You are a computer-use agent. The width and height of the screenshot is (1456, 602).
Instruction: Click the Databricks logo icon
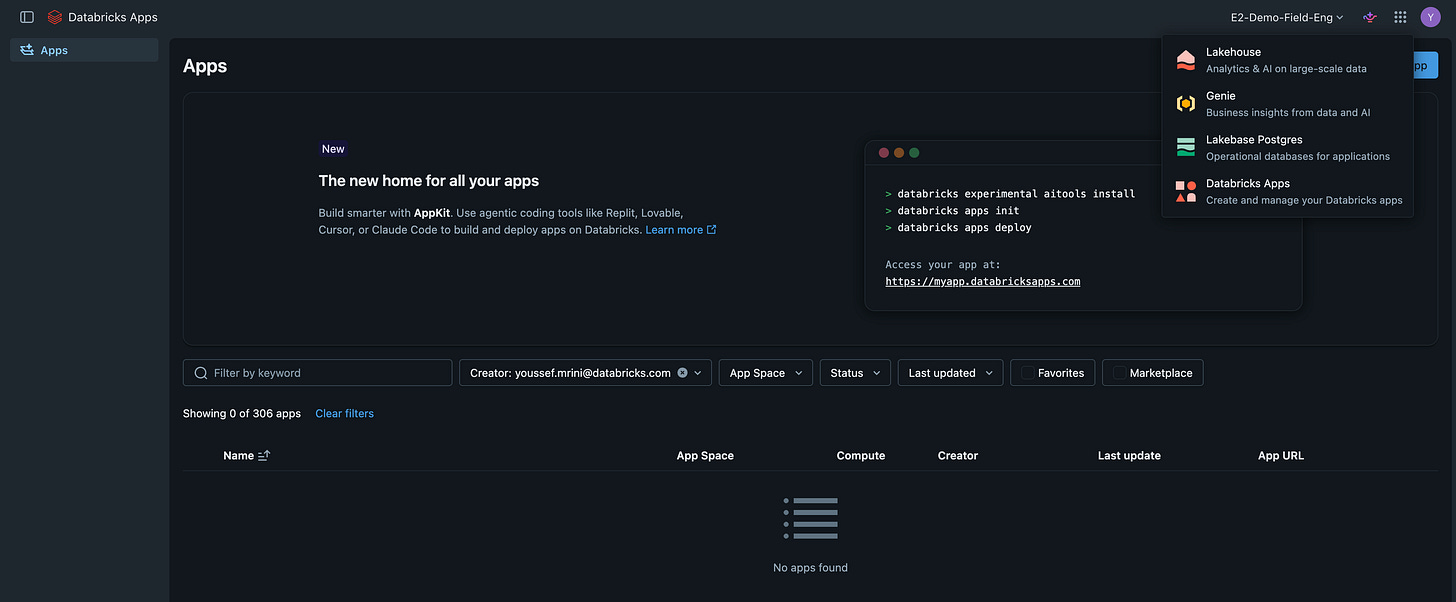tap(55, 17)
